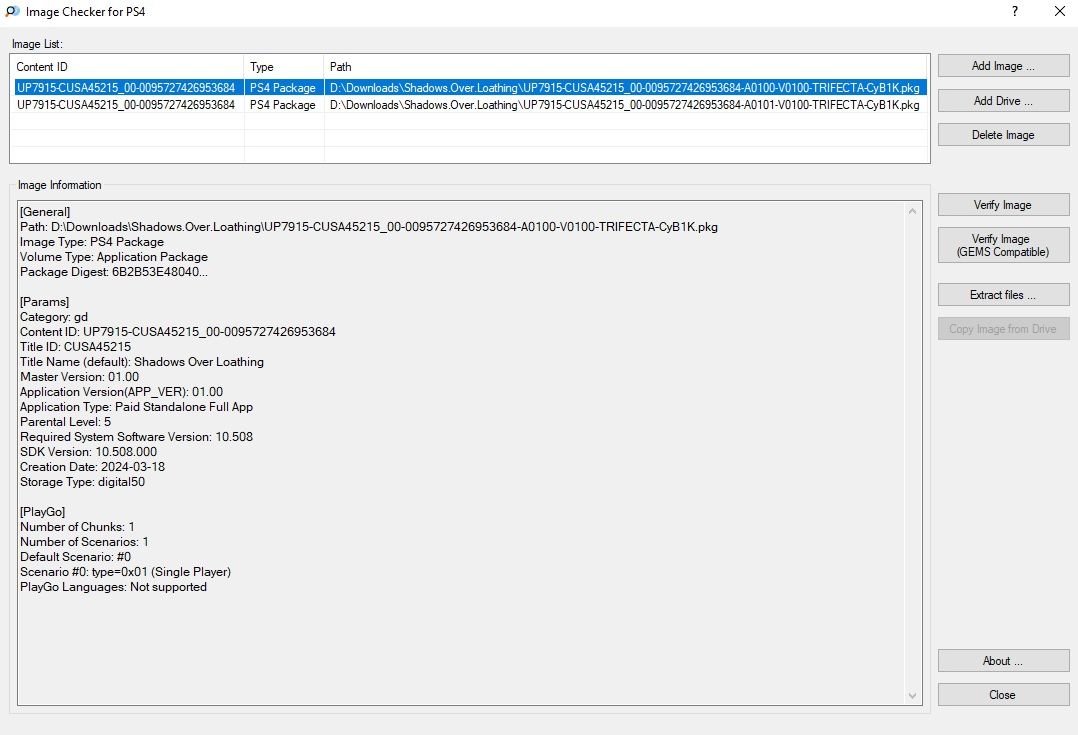Click the Scenario #0 Single Player line

[126, 572]
